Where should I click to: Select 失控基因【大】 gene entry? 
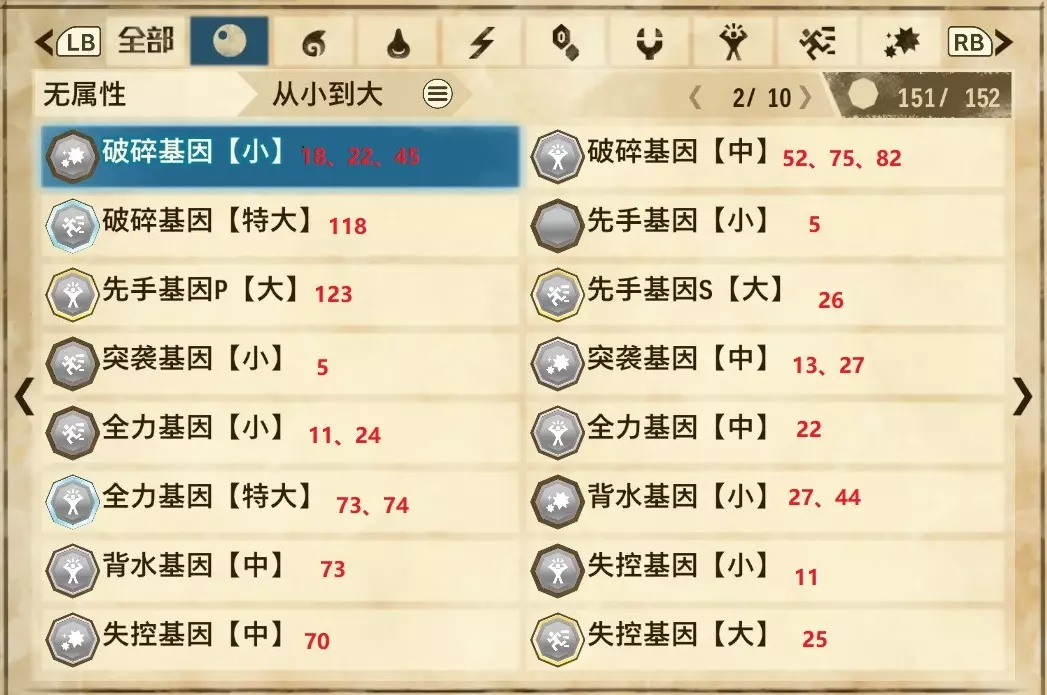coord(766,638)
